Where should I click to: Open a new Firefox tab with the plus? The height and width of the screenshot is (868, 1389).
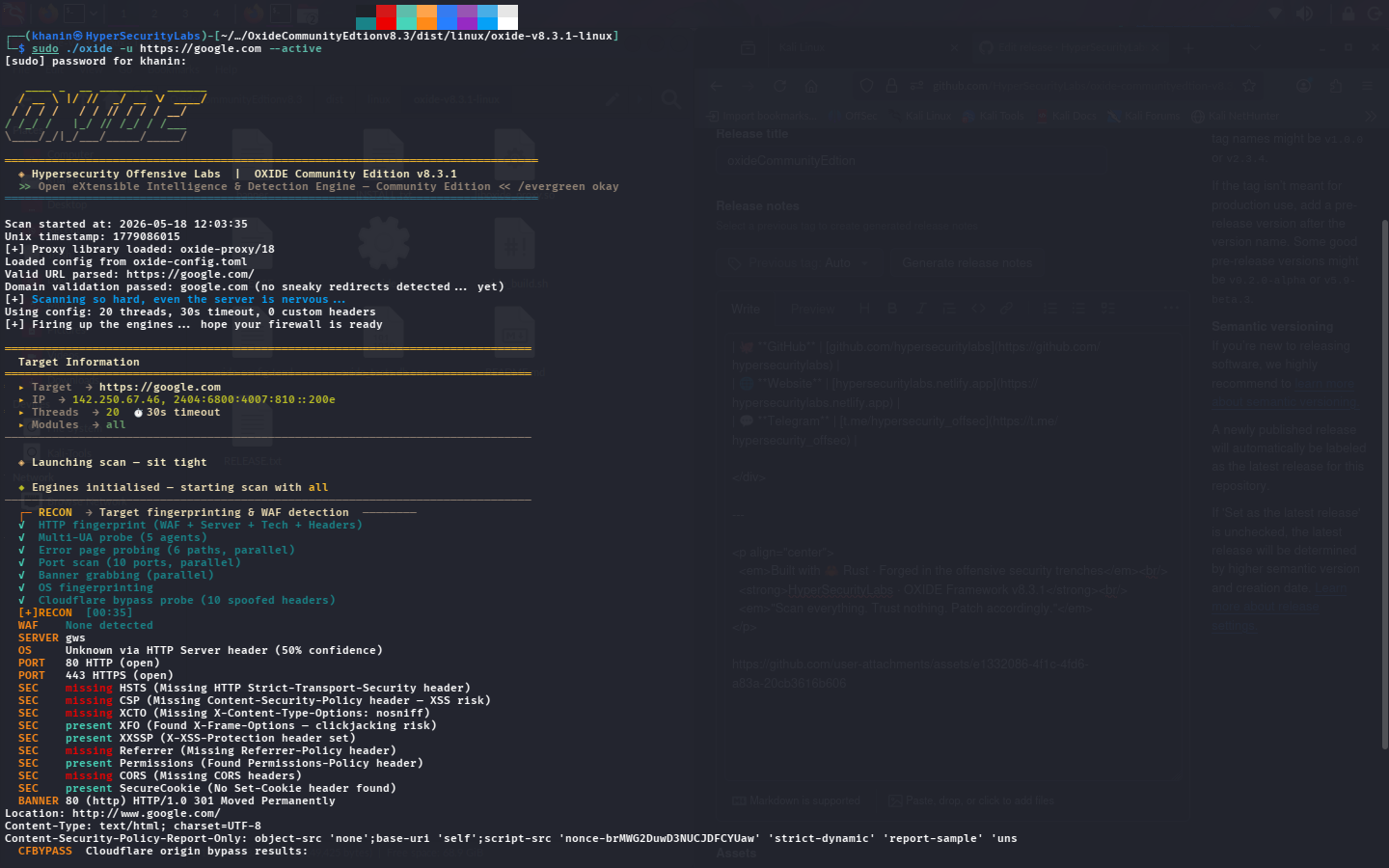[x=1189, y=47]
